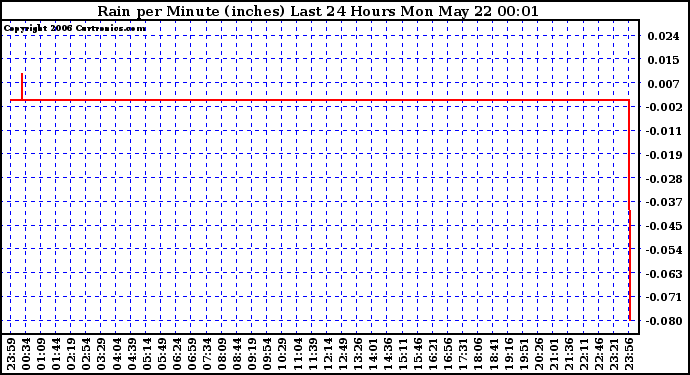Click the x-axis time label 19:16

(x=508, y=355)
